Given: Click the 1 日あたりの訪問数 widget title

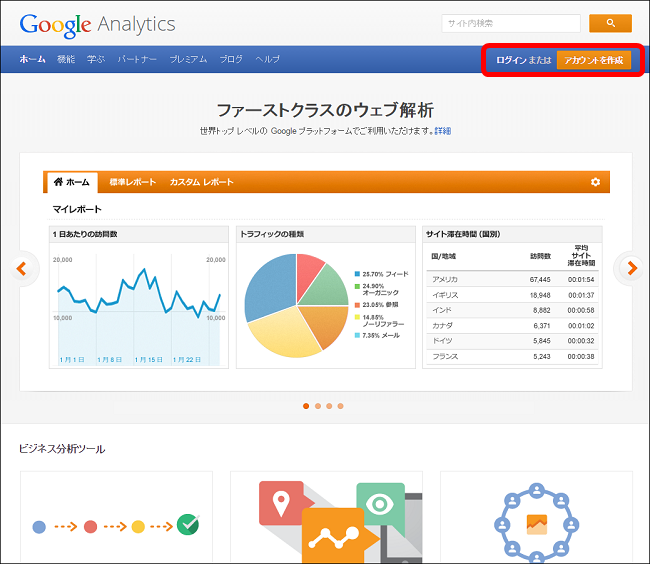Looking at the screenshot, I should [x=85, y=234].
